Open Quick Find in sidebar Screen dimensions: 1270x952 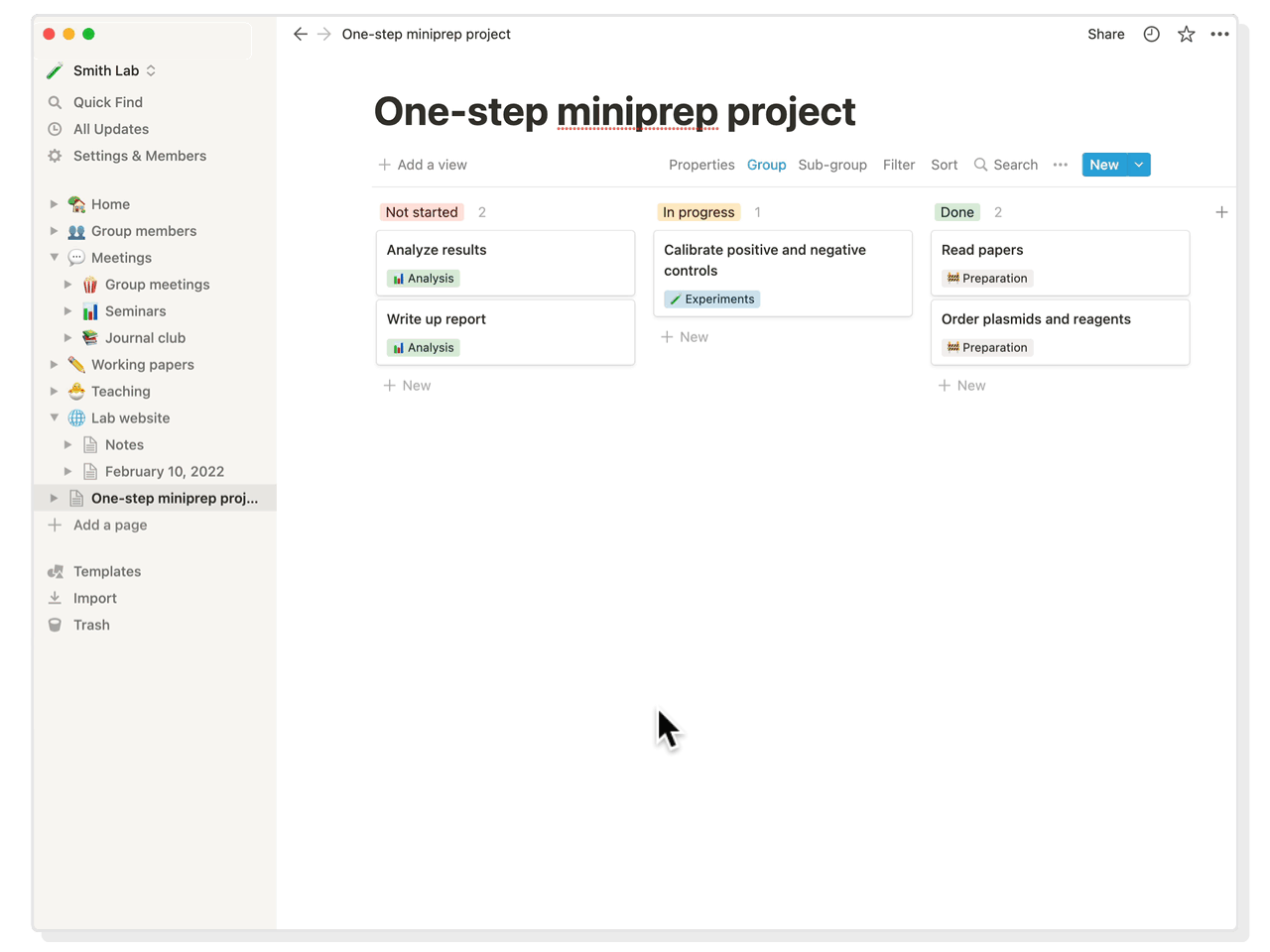point(107,102)
